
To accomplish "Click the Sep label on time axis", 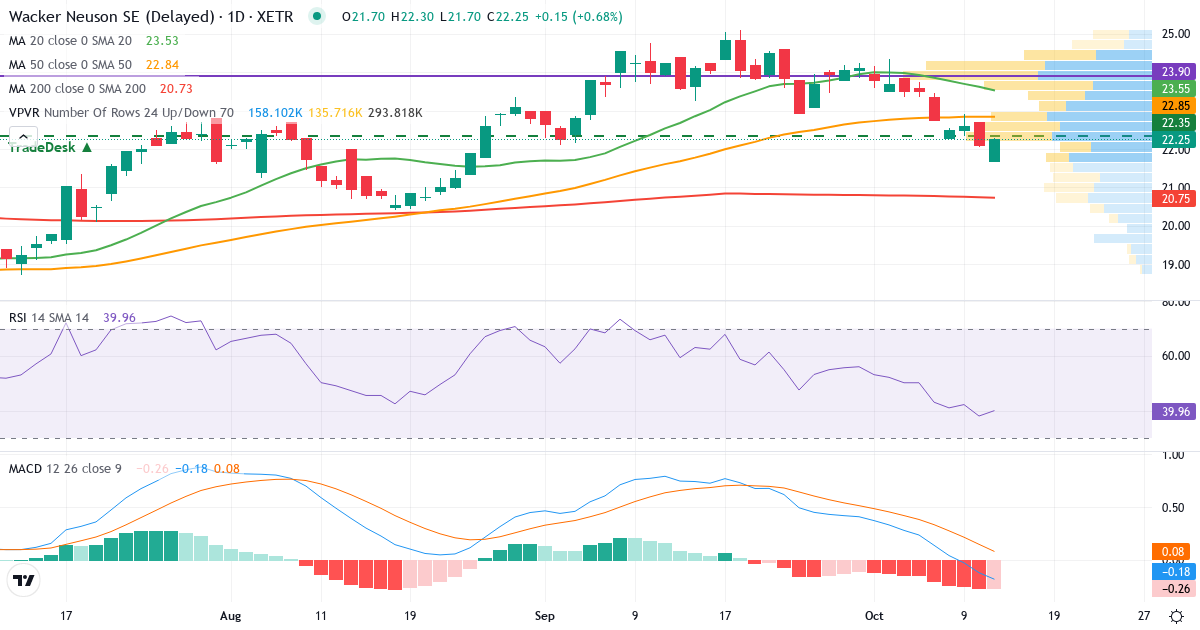I will (545, 616).
